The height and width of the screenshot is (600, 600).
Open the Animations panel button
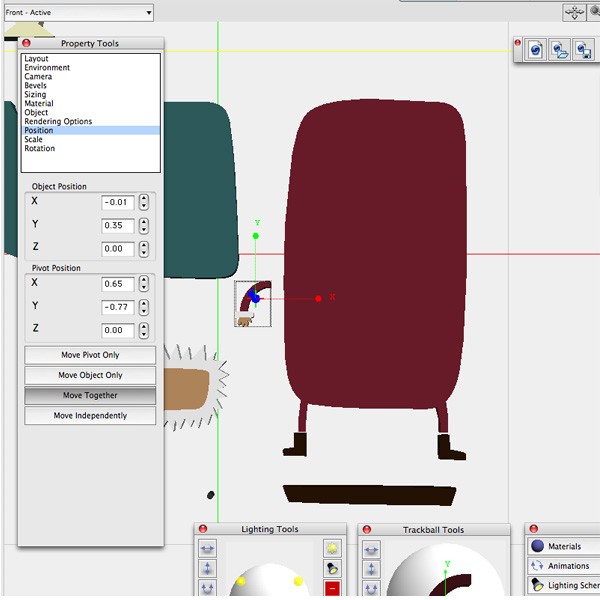coord(562,566)
